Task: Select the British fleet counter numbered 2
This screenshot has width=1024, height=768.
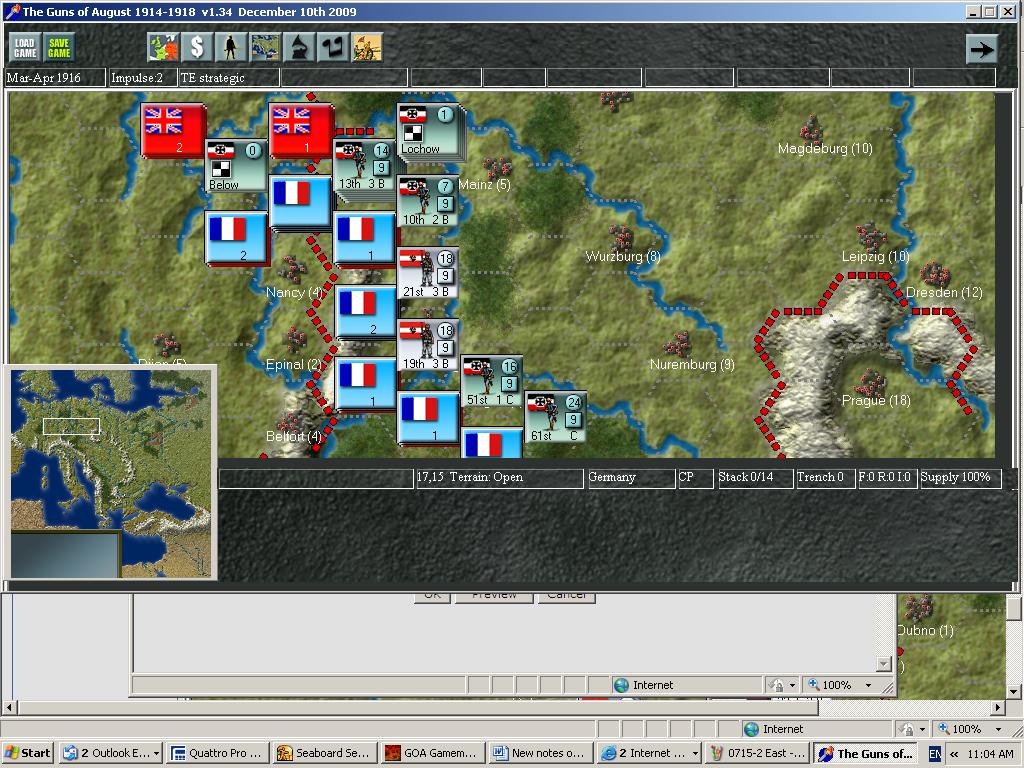Action: coord(173,130)
